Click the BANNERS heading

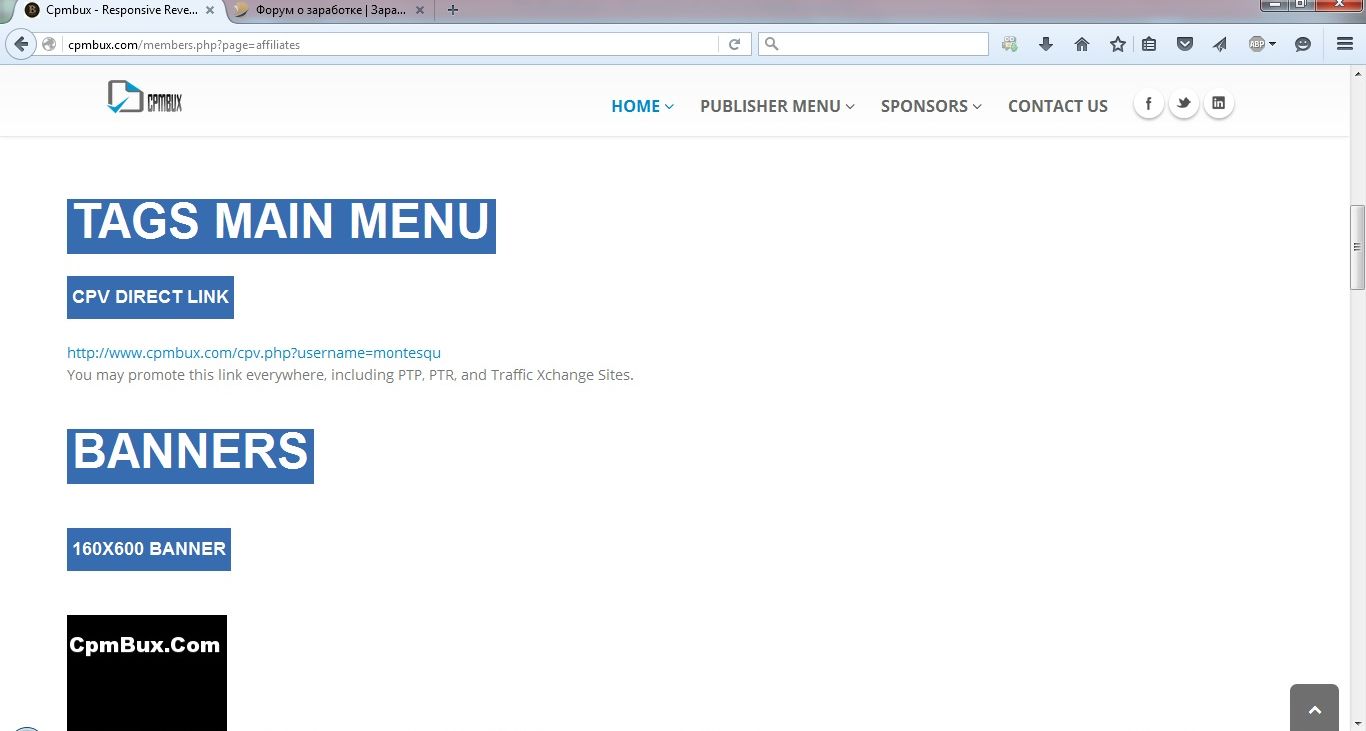tap(190, 456)
